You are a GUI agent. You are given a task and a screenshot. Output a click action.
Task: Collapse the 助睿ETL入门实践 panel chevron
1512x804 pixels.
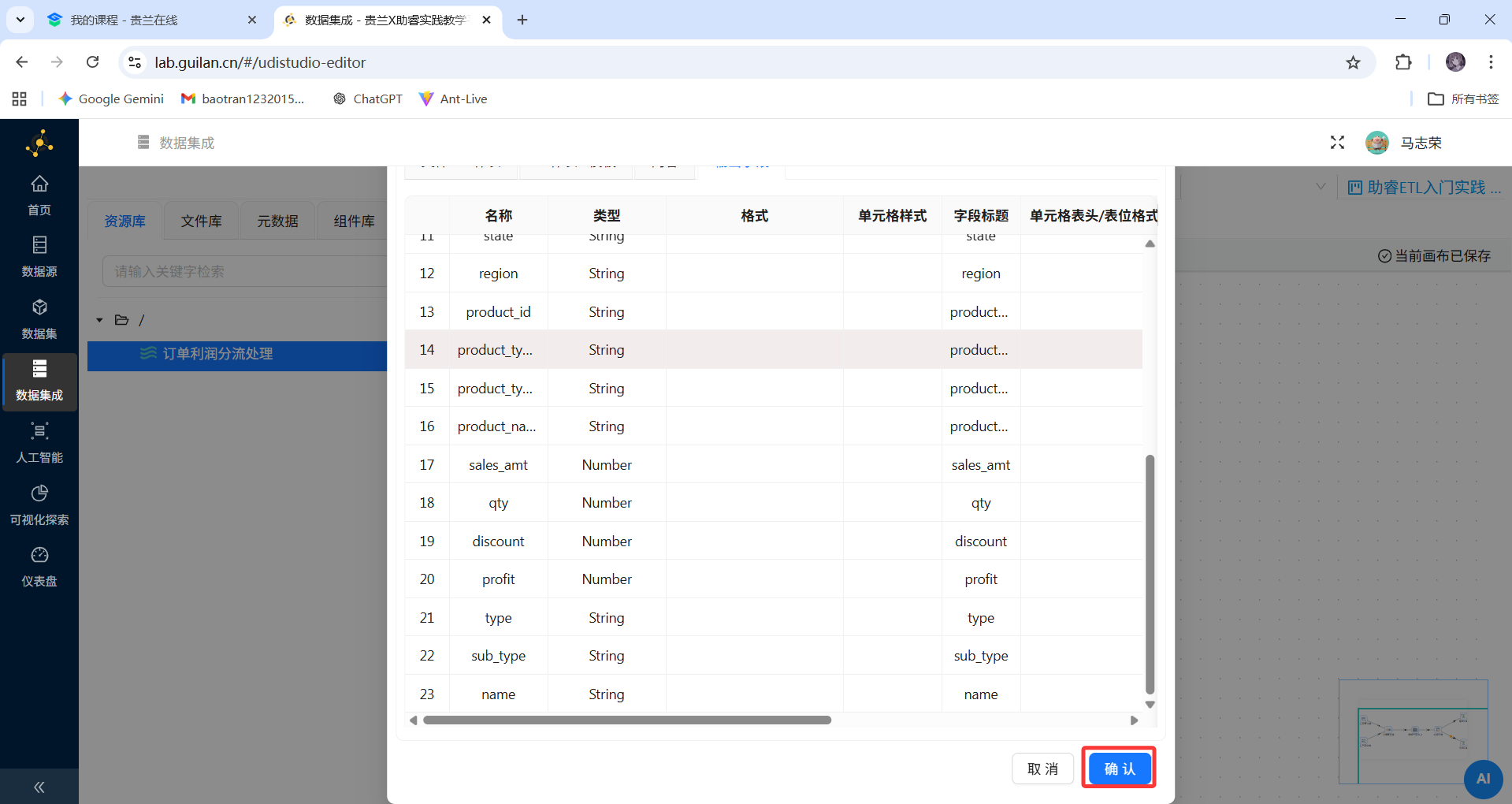[1321, 186]
